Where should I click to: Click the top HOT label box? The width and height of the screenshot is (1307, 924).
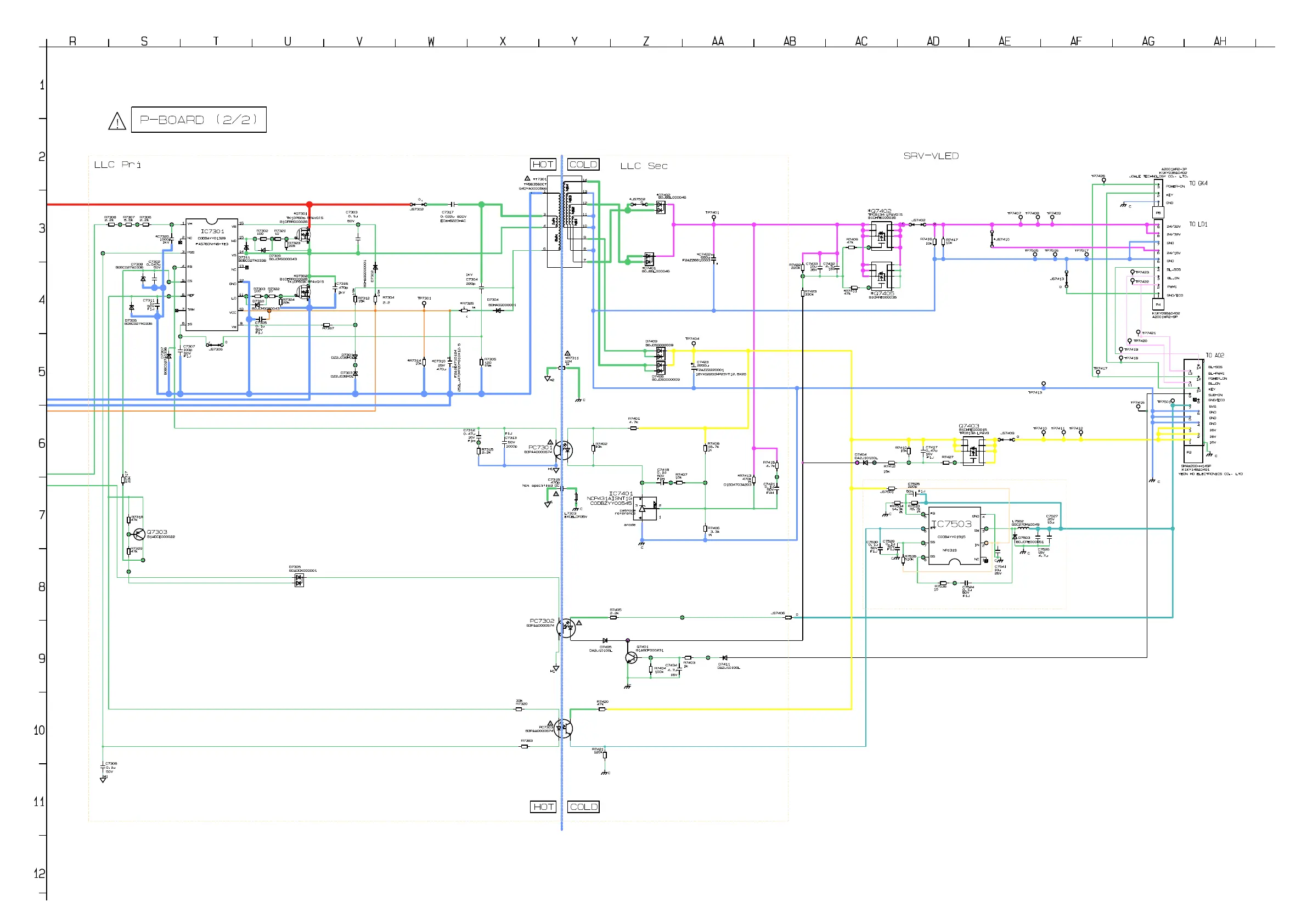point(543,165)
